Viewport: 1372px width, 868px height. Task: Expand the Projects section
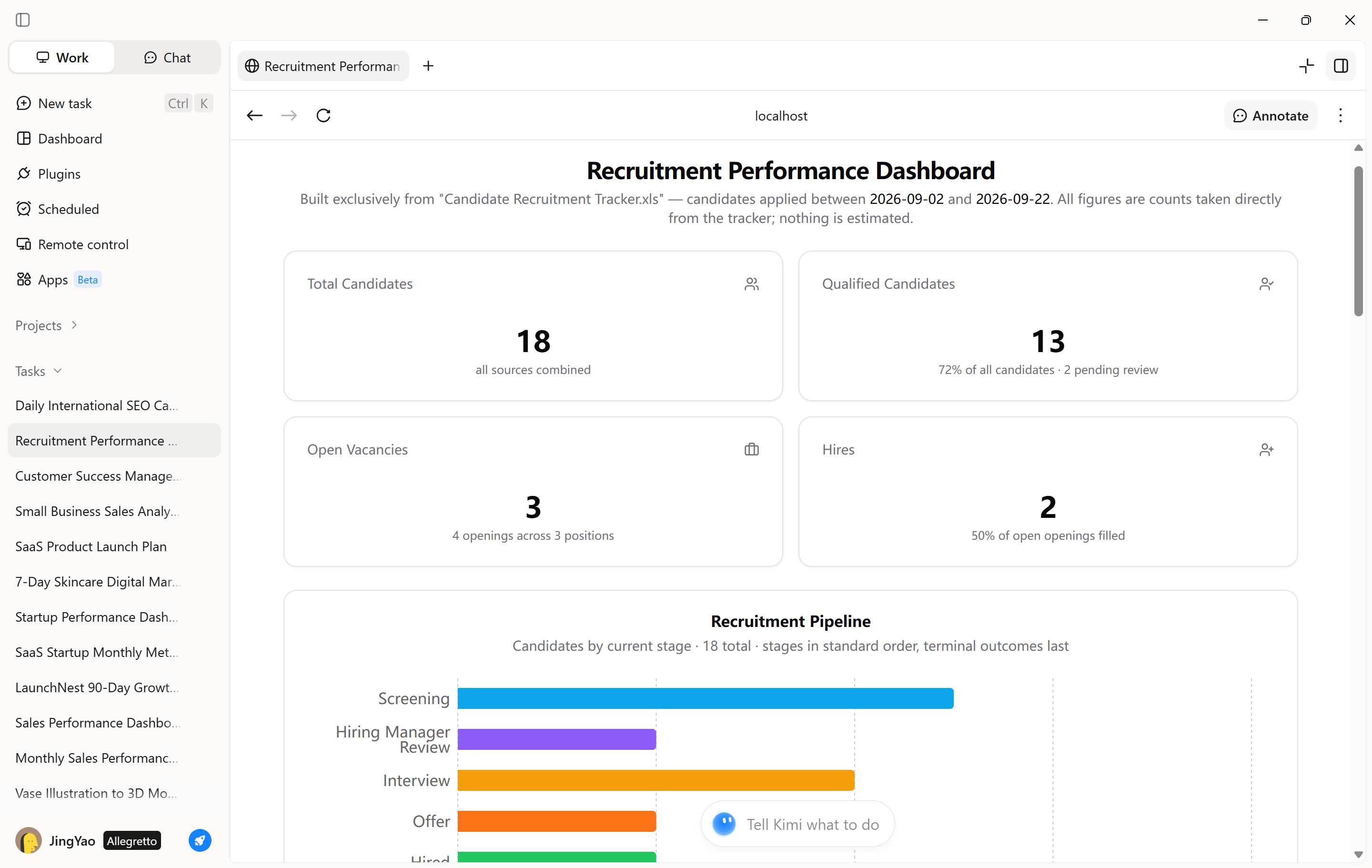coord(46,325)
